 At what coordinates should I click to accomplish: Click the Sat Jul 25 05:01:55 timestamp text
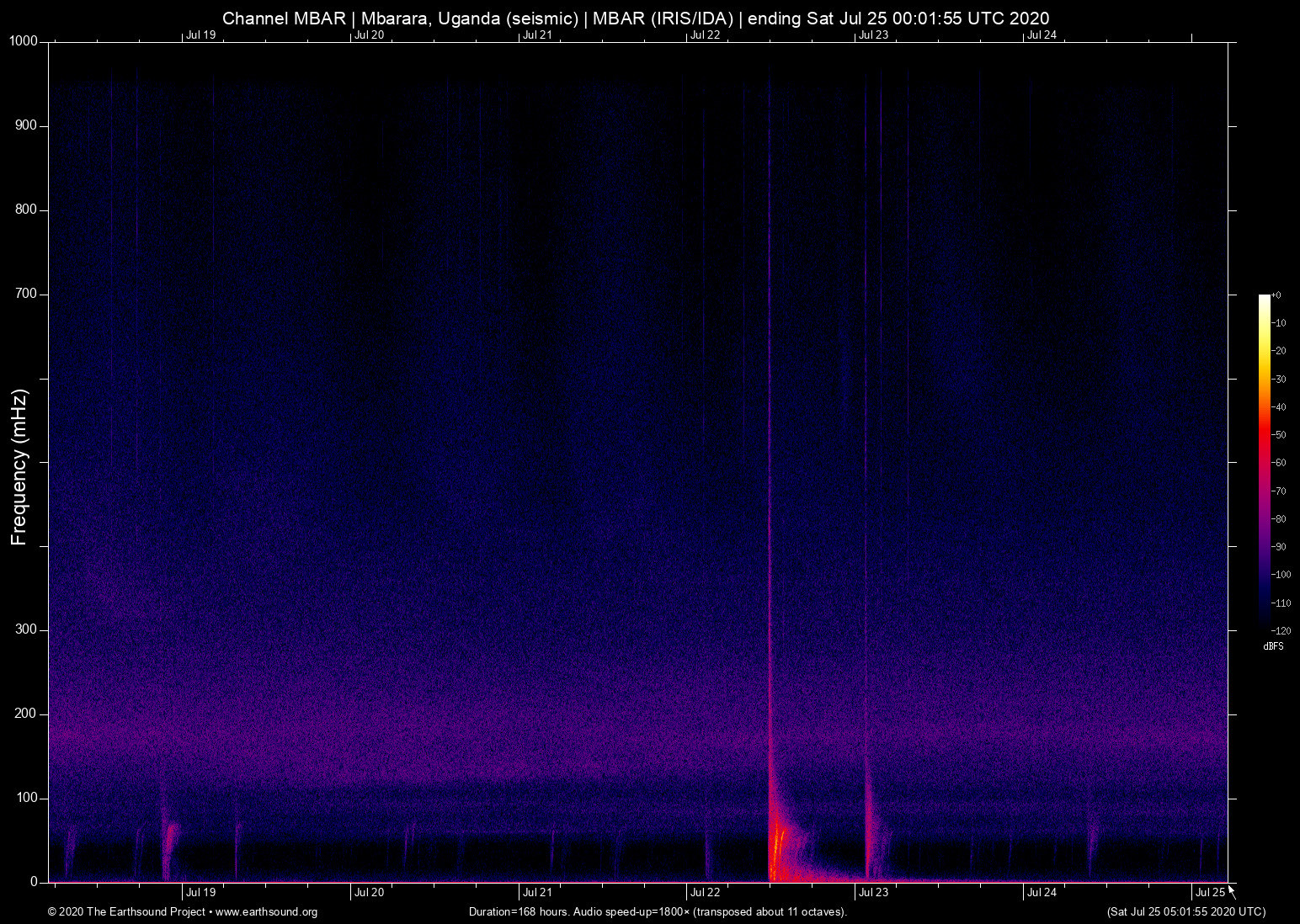pyautogui.click(x=1185, y=912)
